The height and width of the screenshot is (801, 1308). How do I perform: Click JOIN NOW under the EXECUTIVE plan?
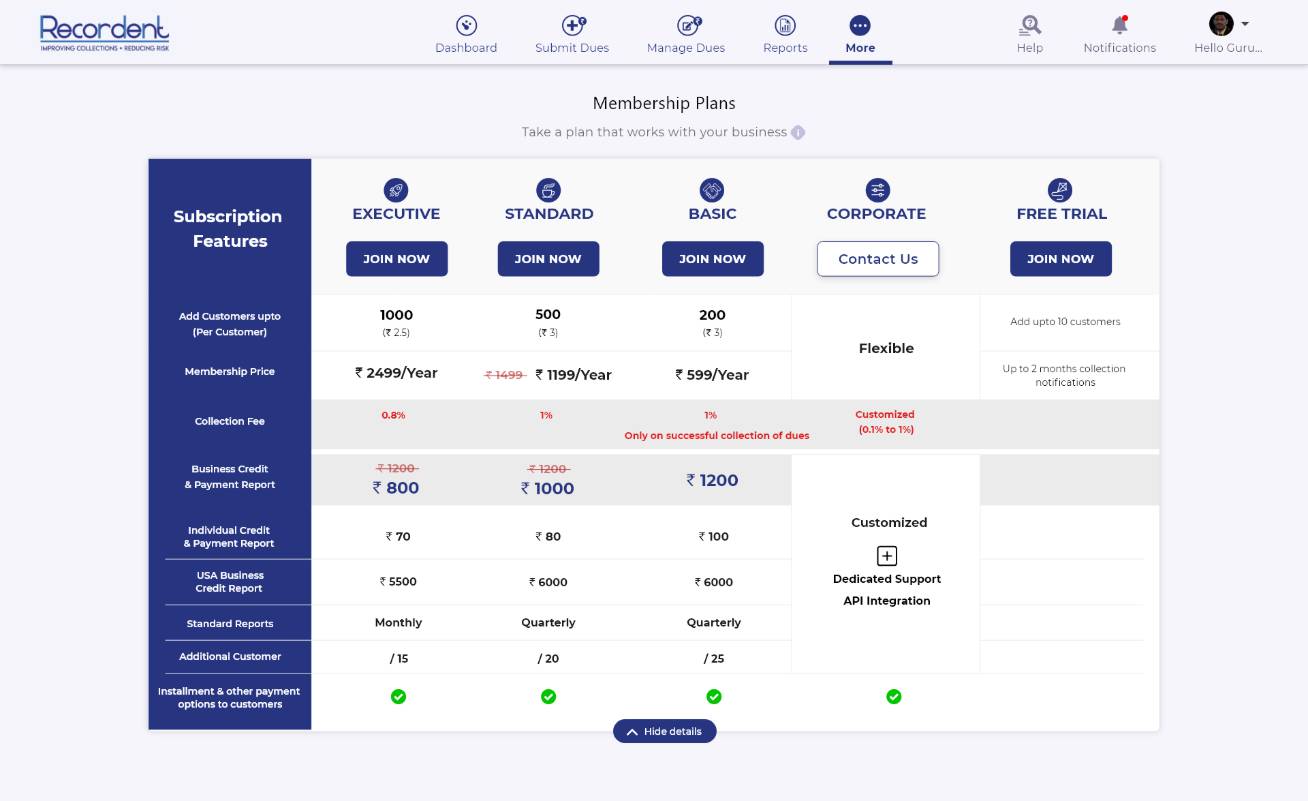397,258
